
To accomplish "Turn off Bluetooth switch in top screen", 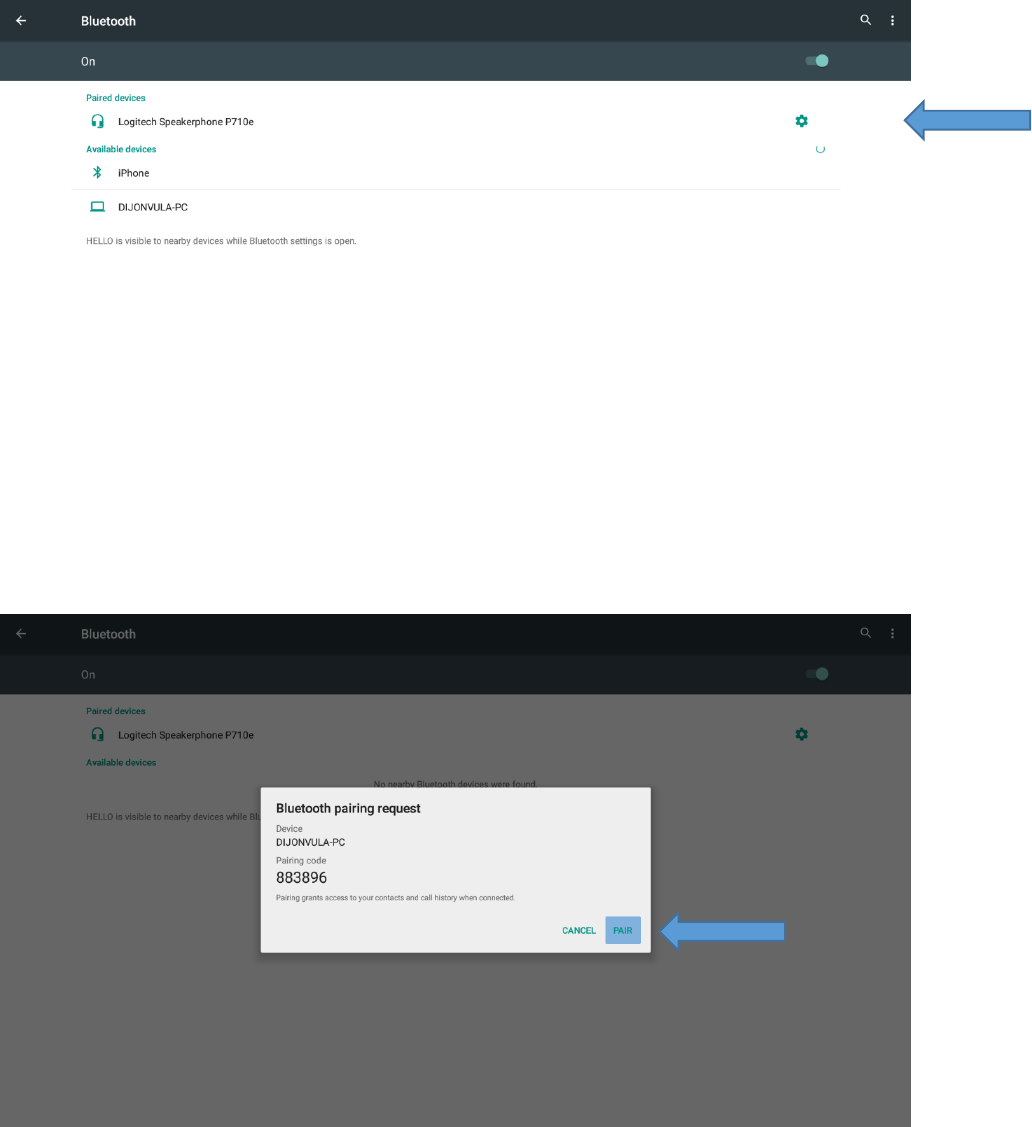I will point(817,61).
